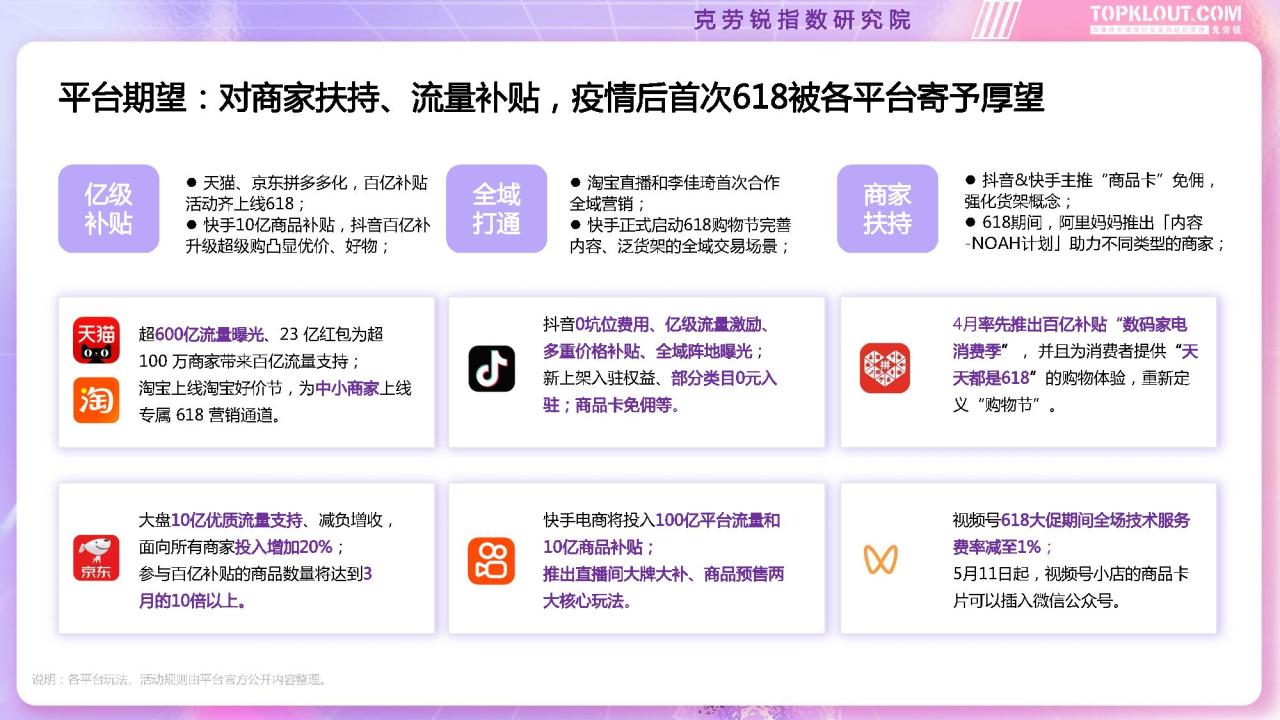Click text 快手电商将投入100亿平台流量

(x=662, y=520)
